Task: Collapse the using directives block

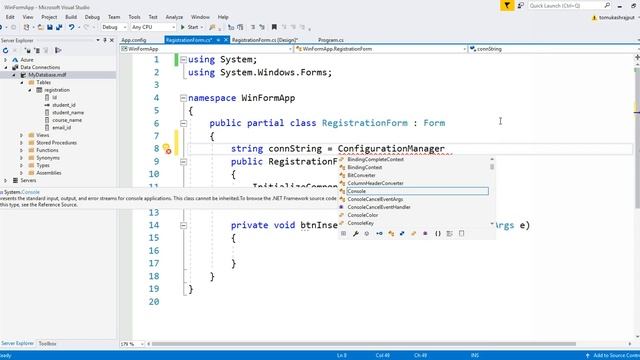Action: pos(183,60)
